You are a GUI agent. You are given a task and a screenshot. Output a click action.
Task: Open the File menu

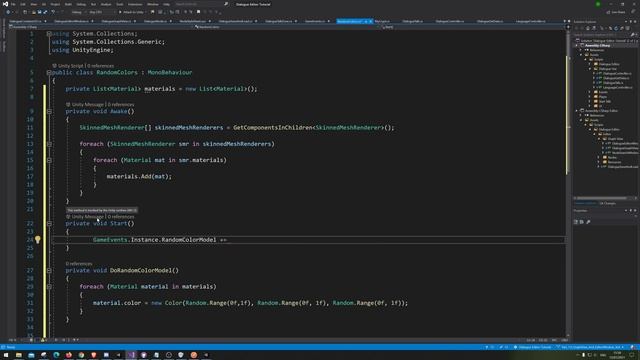coord(13,4)
